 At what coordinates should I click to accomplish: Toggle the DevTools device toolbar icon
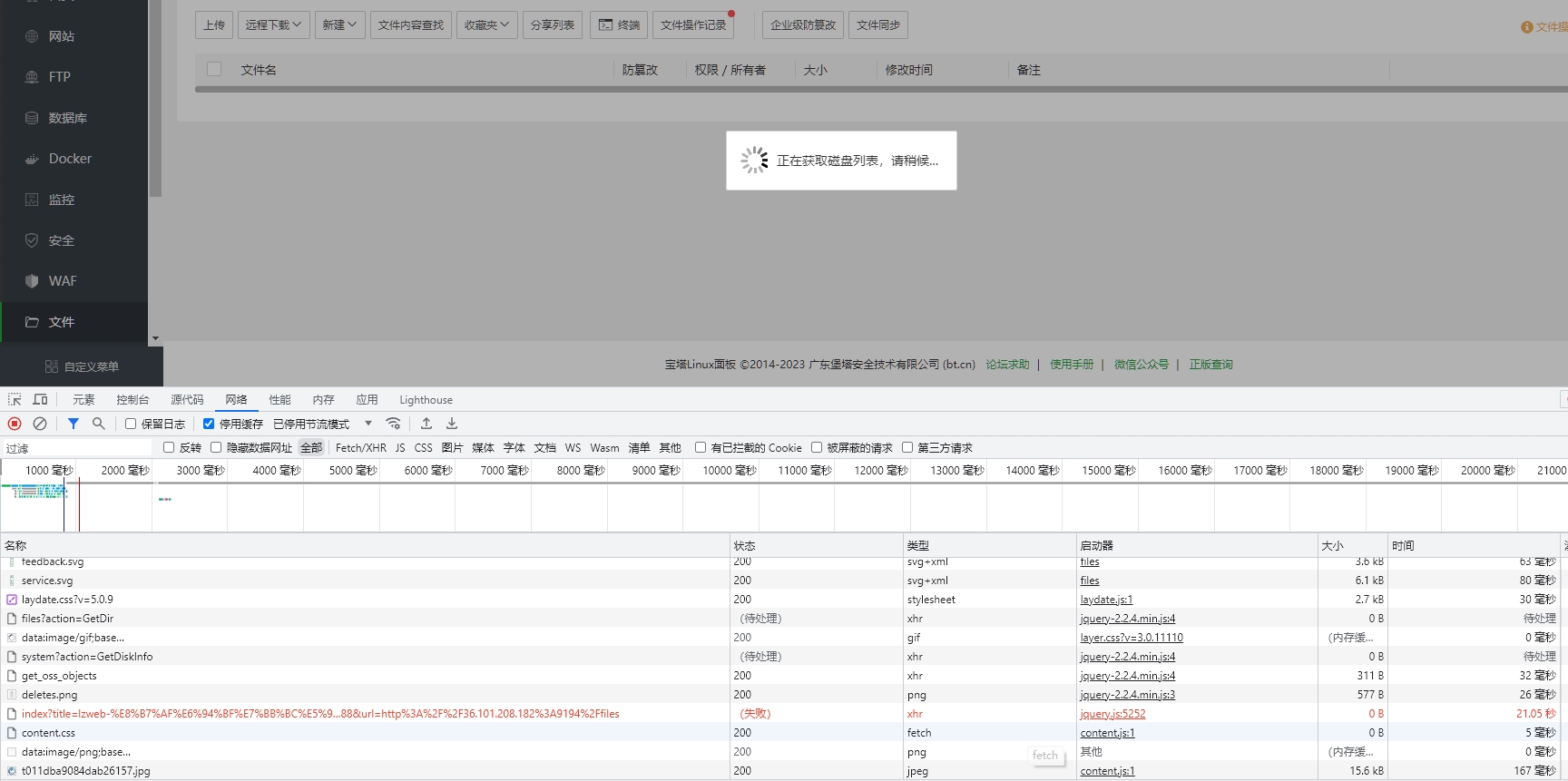point(40,399)
